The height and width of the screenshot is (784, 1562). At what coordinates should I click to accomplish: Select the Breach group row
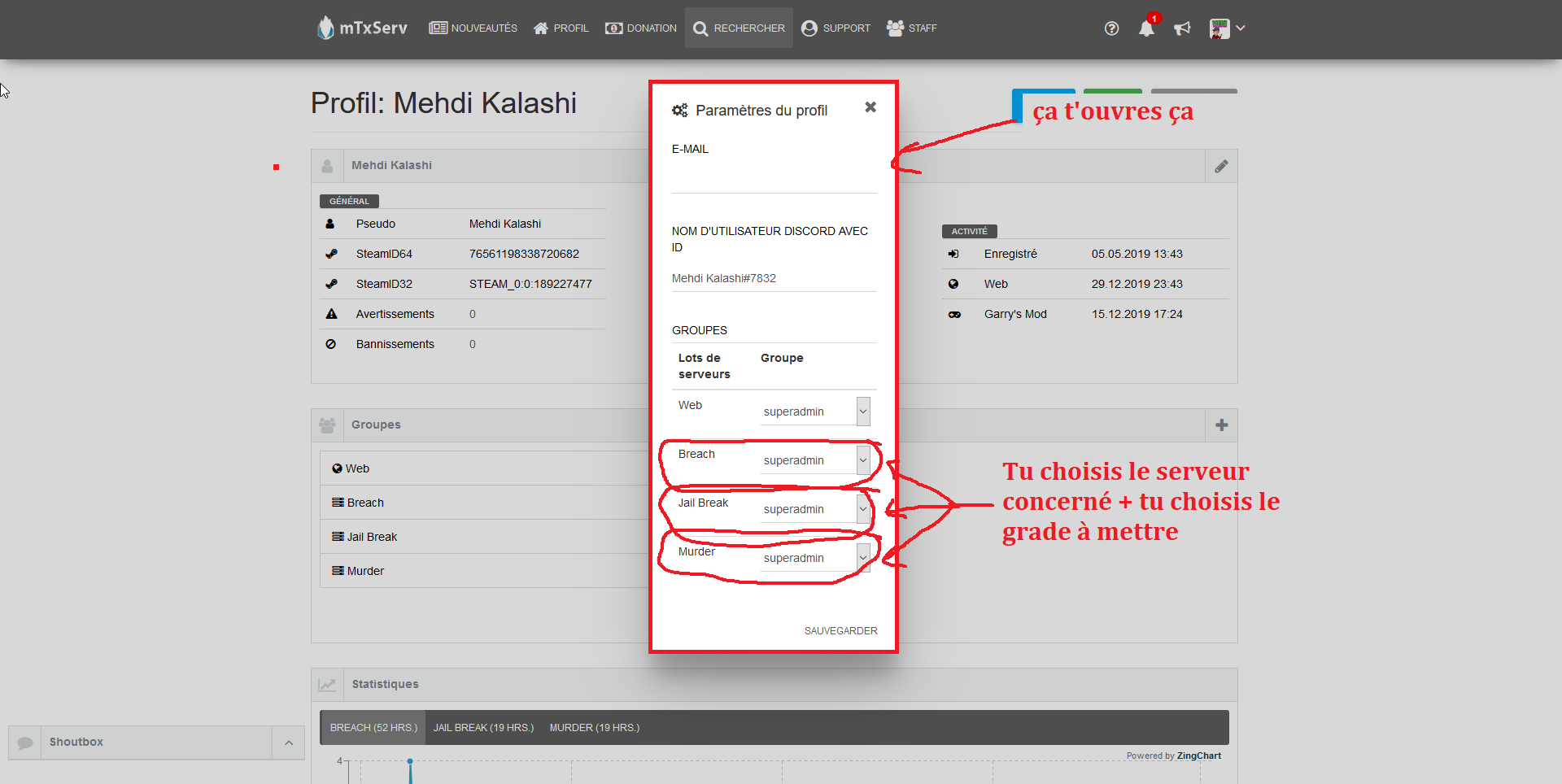point(485,503)
